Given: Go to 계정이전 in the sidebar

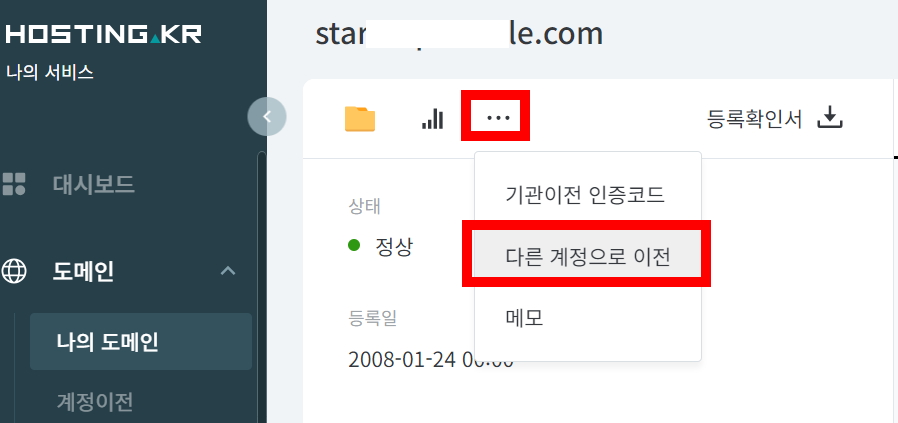Looking at the screenshot, I should [95, 402].
